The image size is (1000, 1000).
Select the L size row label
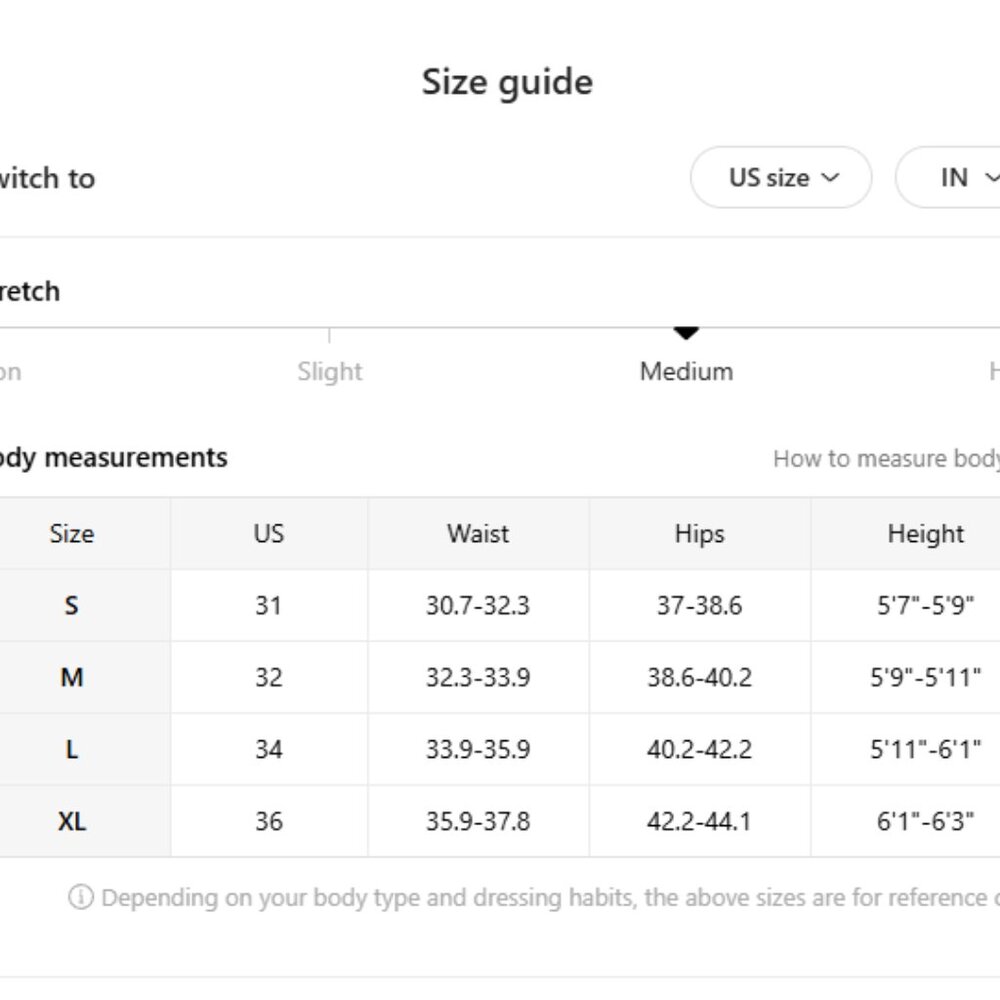[x=71, y=749]
